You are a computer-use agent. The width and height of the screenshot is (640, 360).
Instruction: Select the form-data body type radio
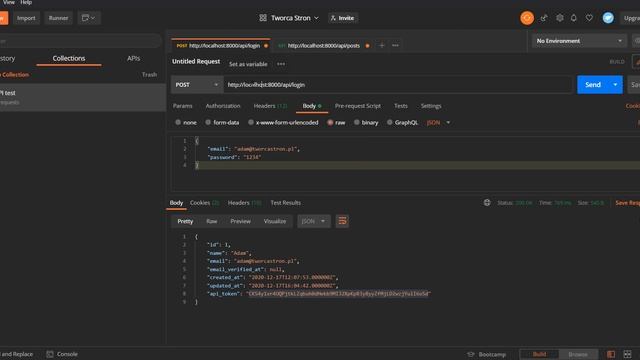[208, 122]
